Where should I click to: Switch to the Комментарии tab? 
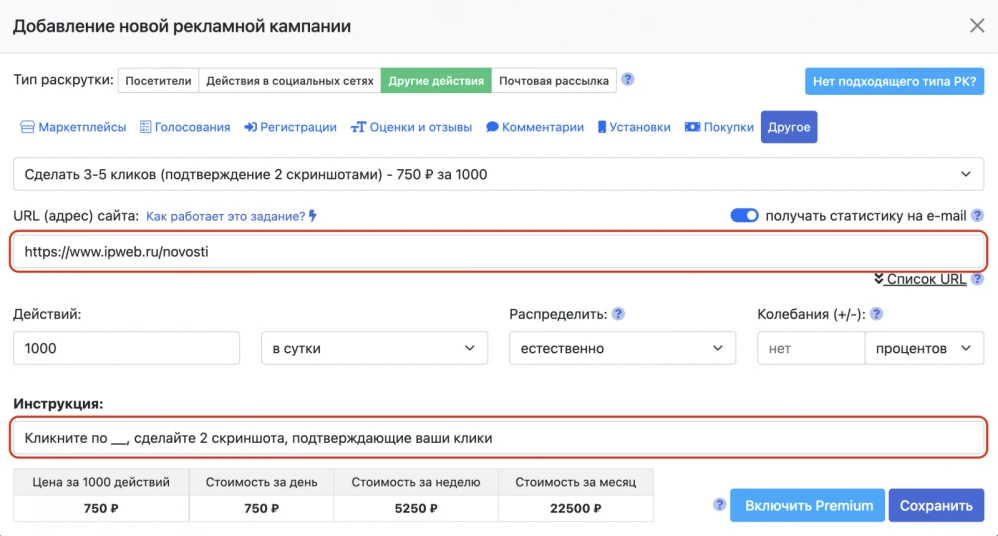pyautogui.click(x=535, y=127)
